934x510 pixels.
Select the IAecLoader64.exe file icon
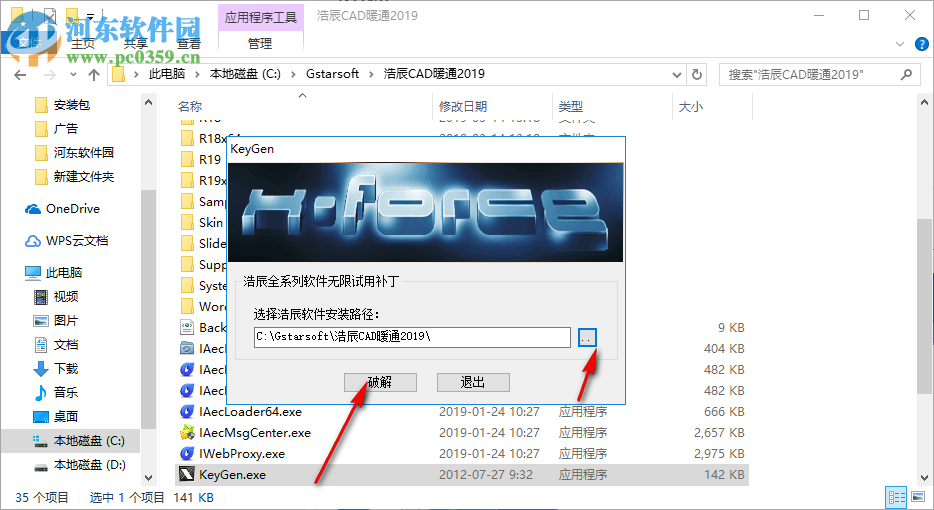point(187,412)
